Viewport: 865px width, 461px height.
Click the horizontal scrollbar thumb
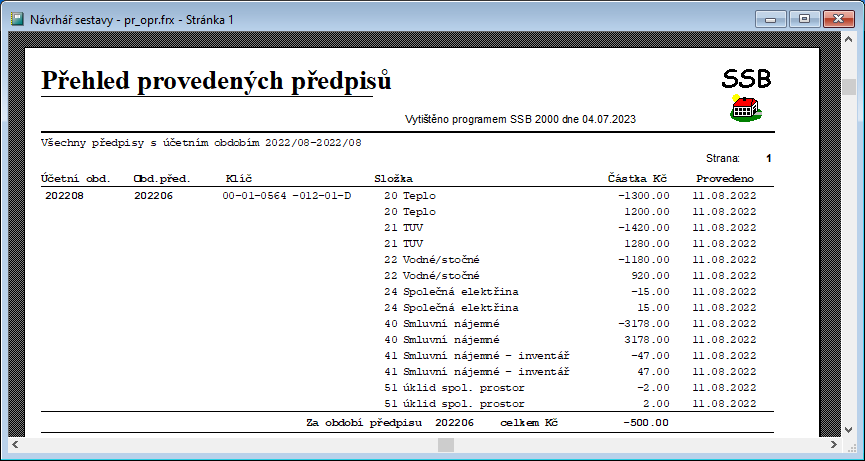[446, 444]
